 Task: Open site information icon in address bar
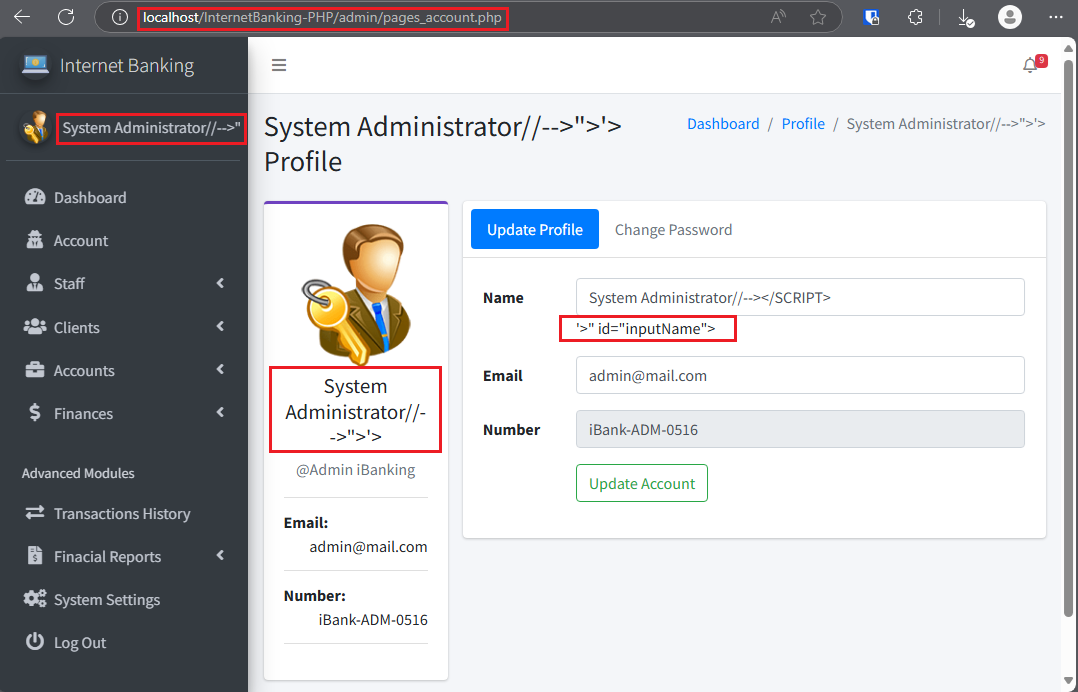point(120,17)
